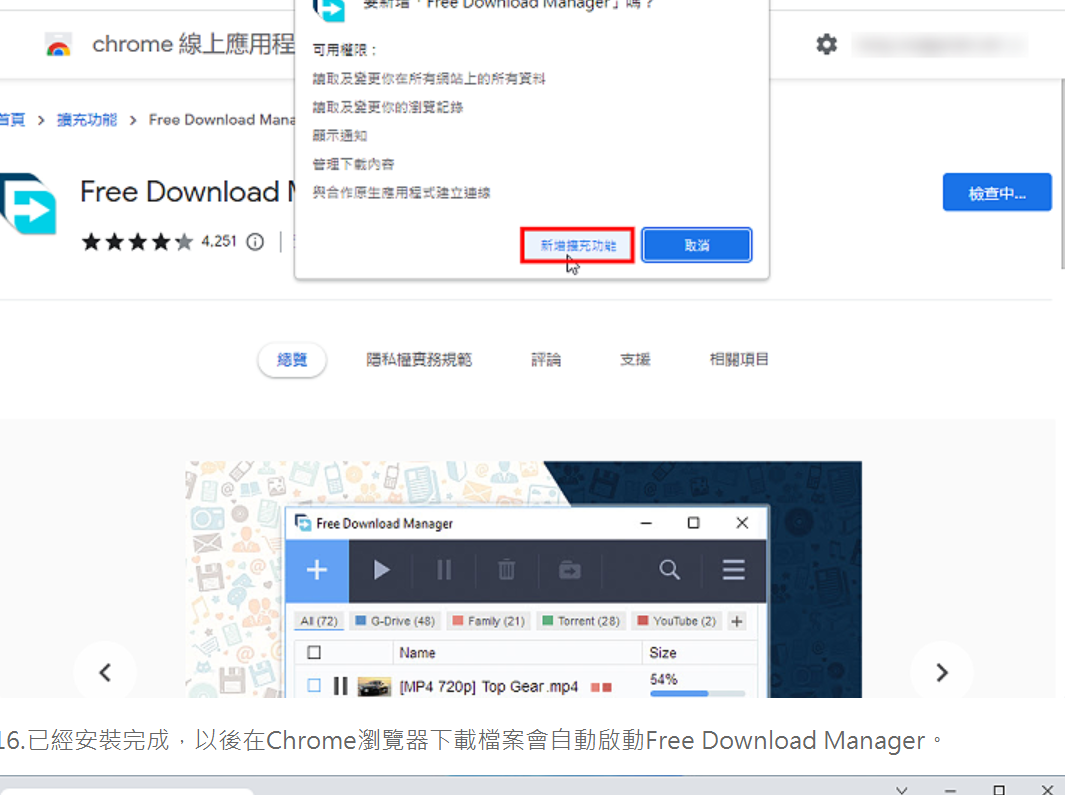Select the YouTube (2) tag filter
This screenshot has height=795, width=1065.
677,621
